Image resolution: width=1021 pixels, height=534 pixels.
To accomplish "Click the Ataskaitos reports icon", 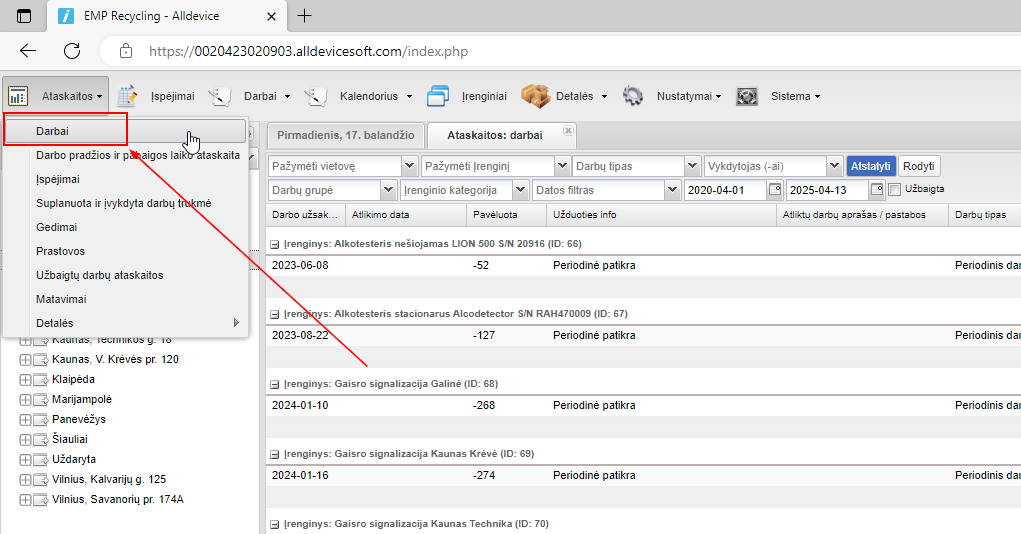I will click(x=18, y=96).
